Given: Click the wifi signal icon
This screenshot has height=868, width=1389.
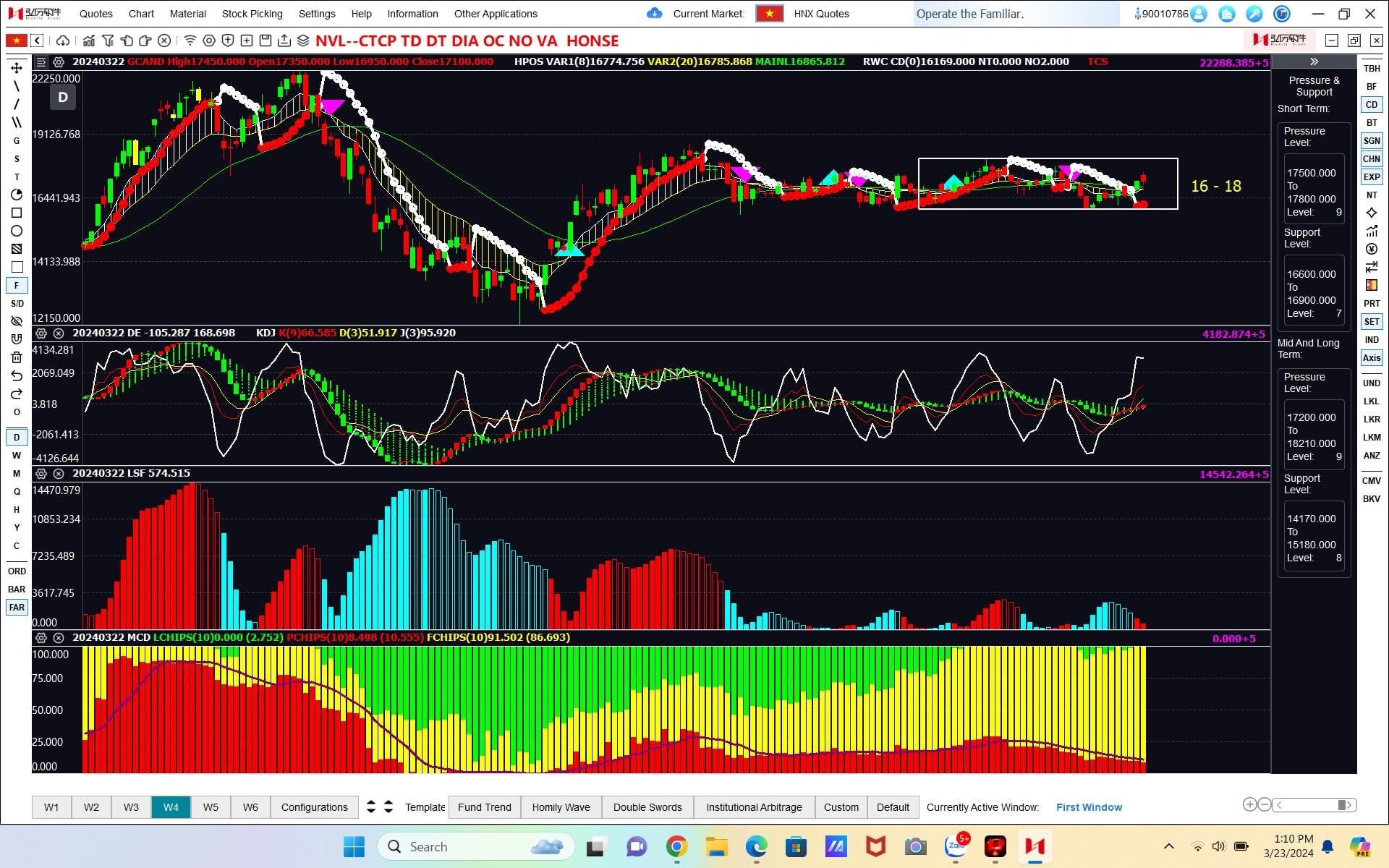Looking at the screenshot, I should pyautogui.click(x=190, y=41).
